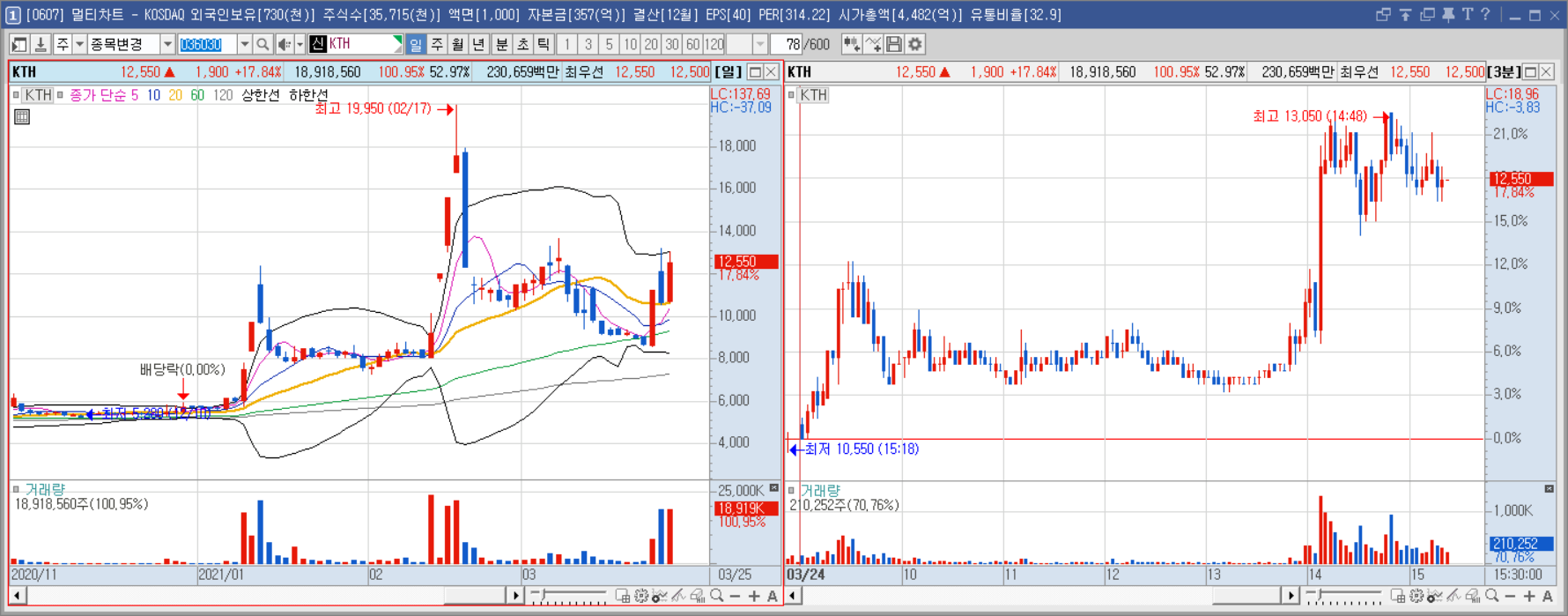Set interval to 5

point(609,44)
